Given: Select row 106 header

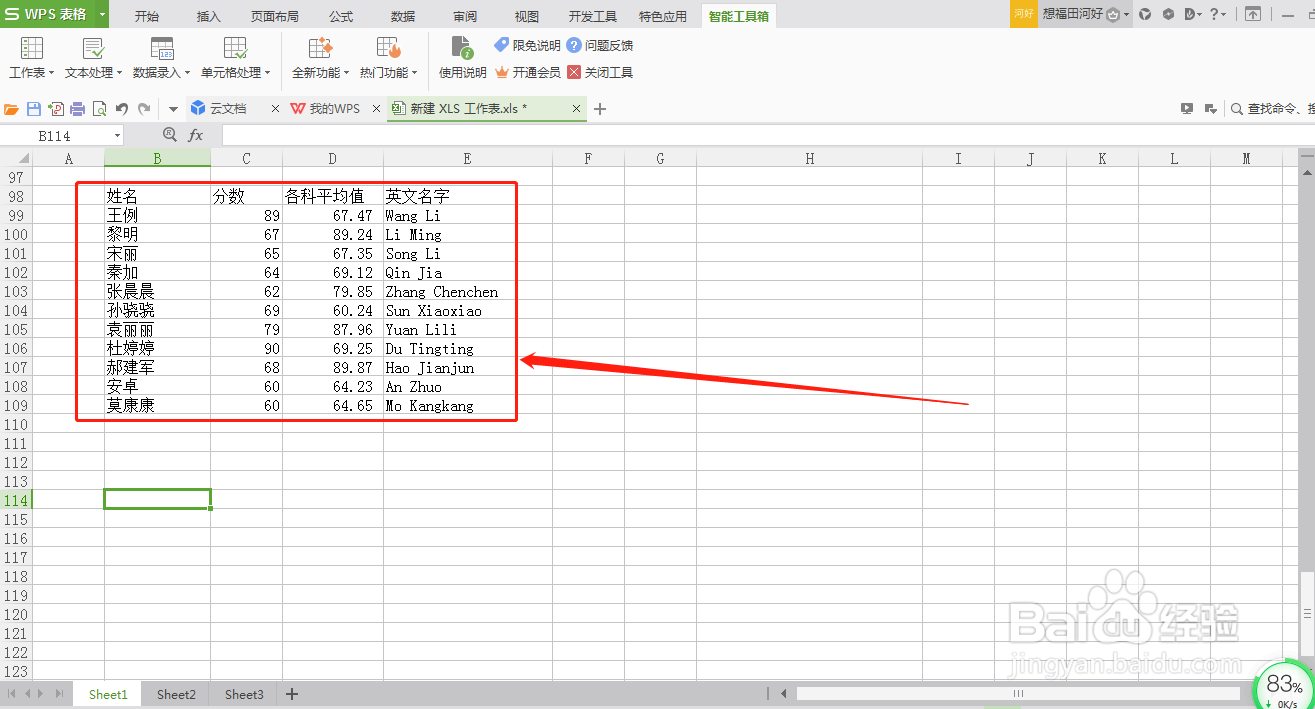Looking at the screenshot, I should coord(16,348).
